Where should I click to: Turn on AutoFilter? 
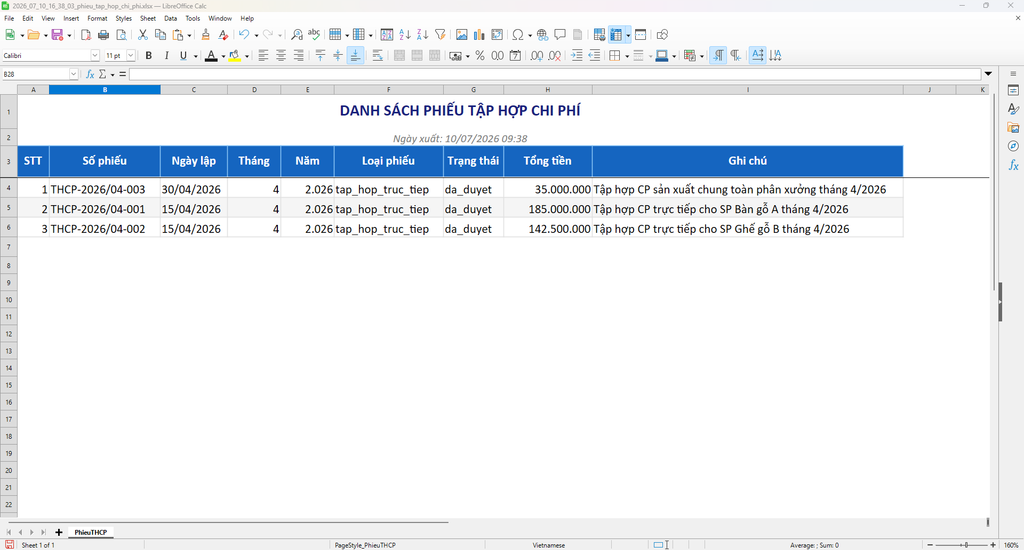440,35
